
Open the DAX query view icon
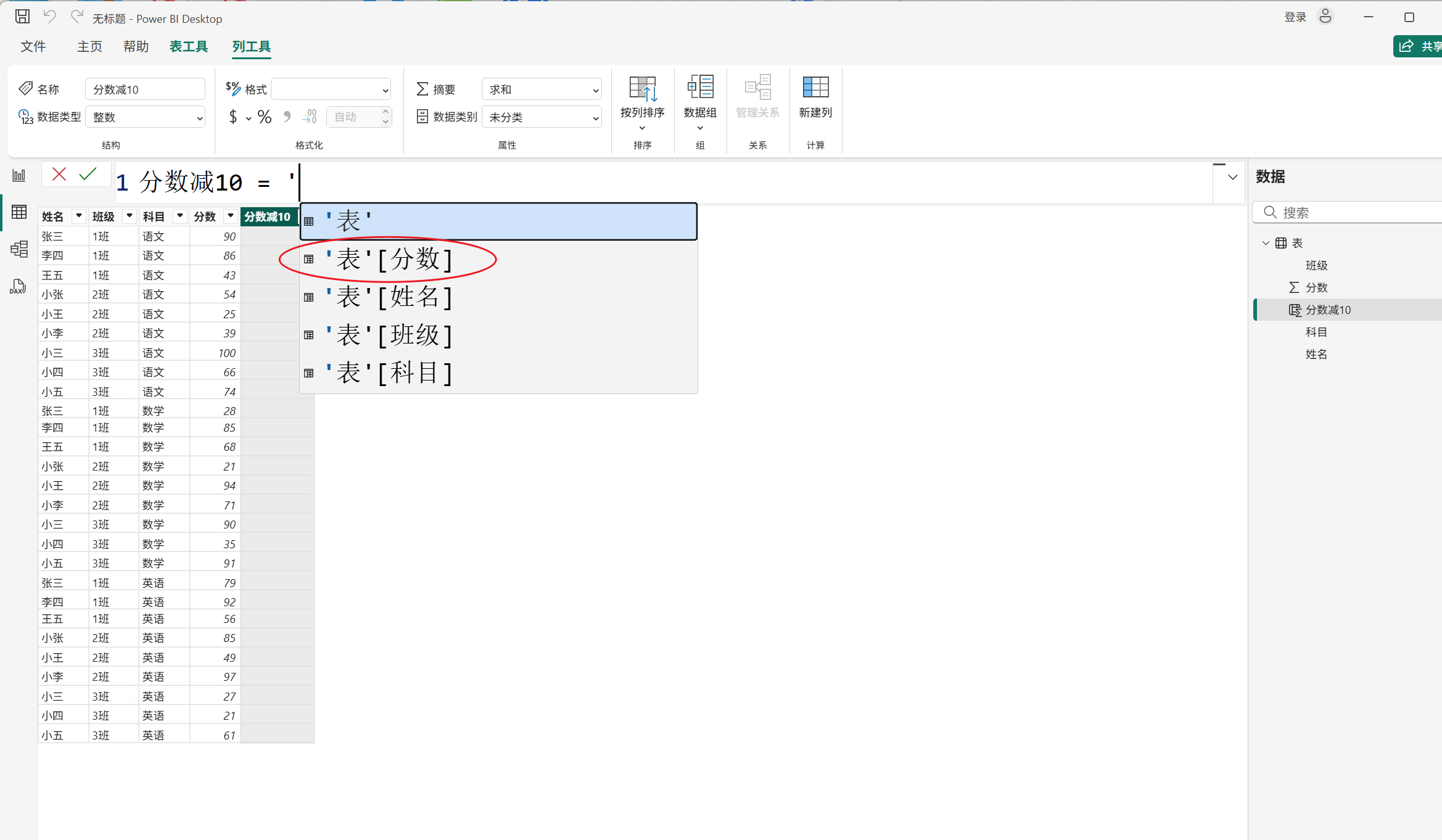[18, 287]
